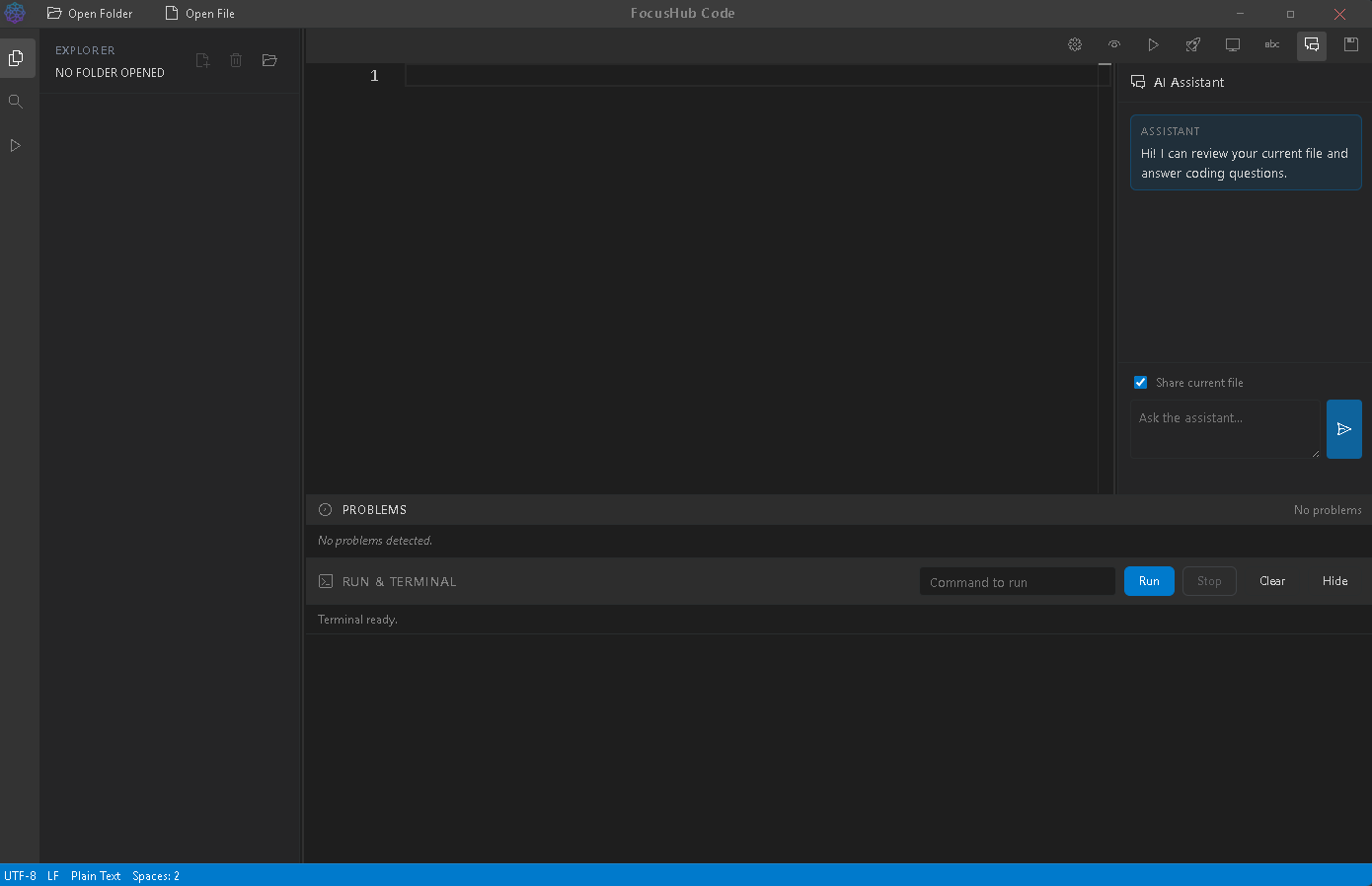Delete a file using the trash icon
Screen dimensions: 1372x886
[236, 60]
